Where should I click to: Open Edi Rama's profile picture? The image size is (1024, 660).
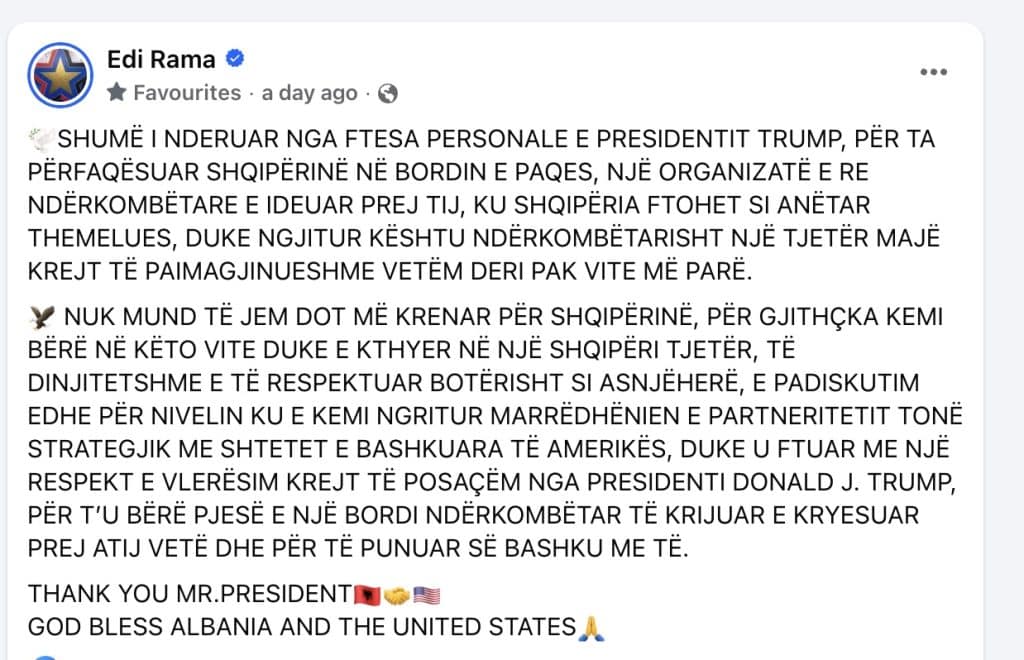tap(60, 75)
